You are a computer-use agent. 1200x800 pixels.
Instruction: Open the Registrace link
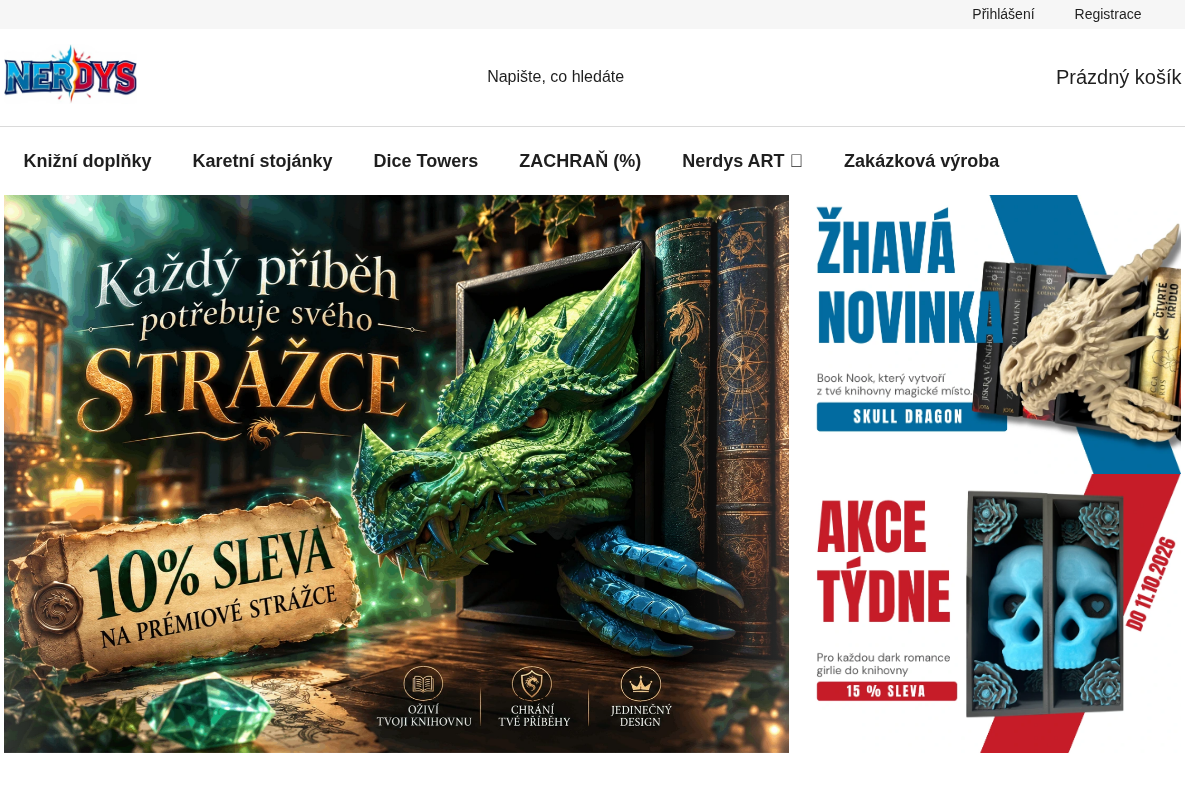click(1108, 14)
